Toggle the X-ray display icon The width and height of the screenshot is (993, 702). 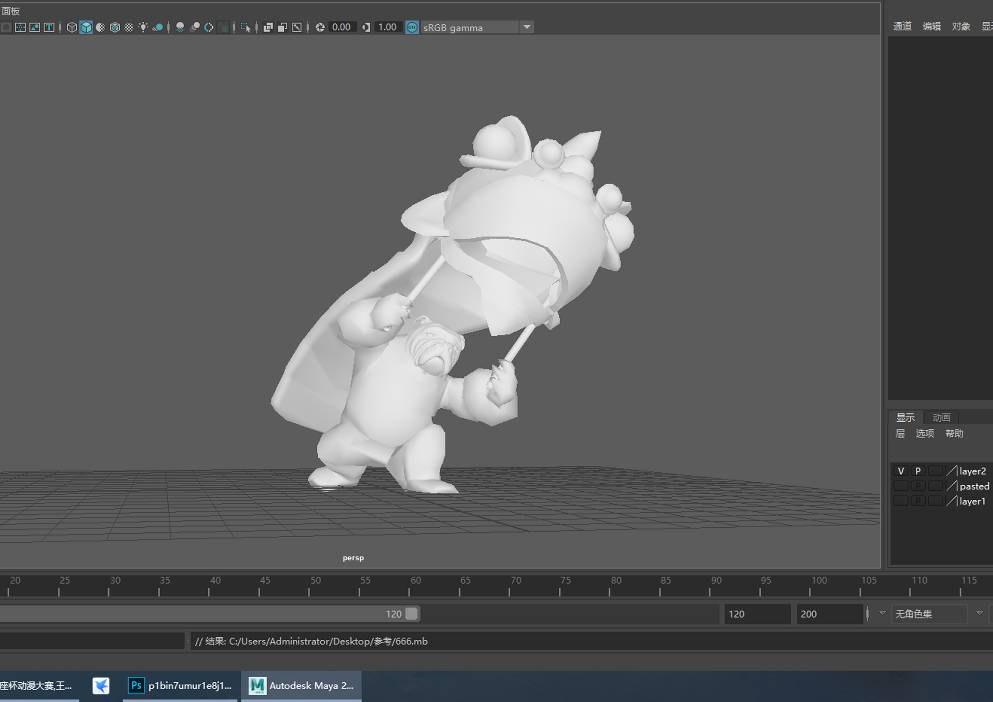click(268, 27)
